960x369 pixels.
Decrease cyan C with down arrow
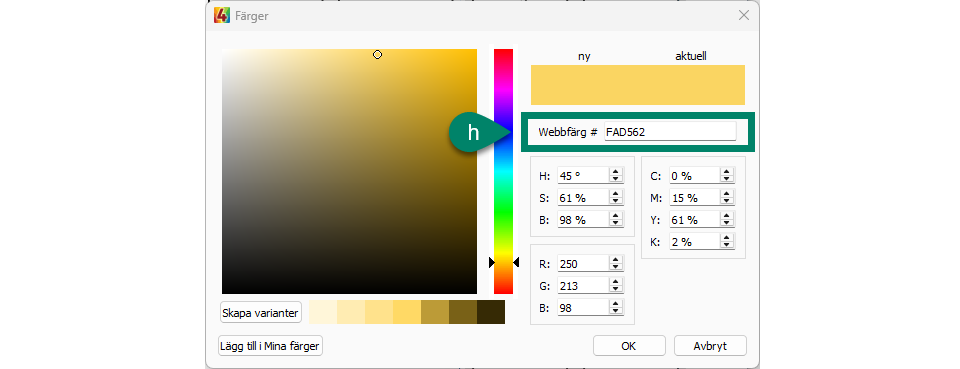coord(727,179)
